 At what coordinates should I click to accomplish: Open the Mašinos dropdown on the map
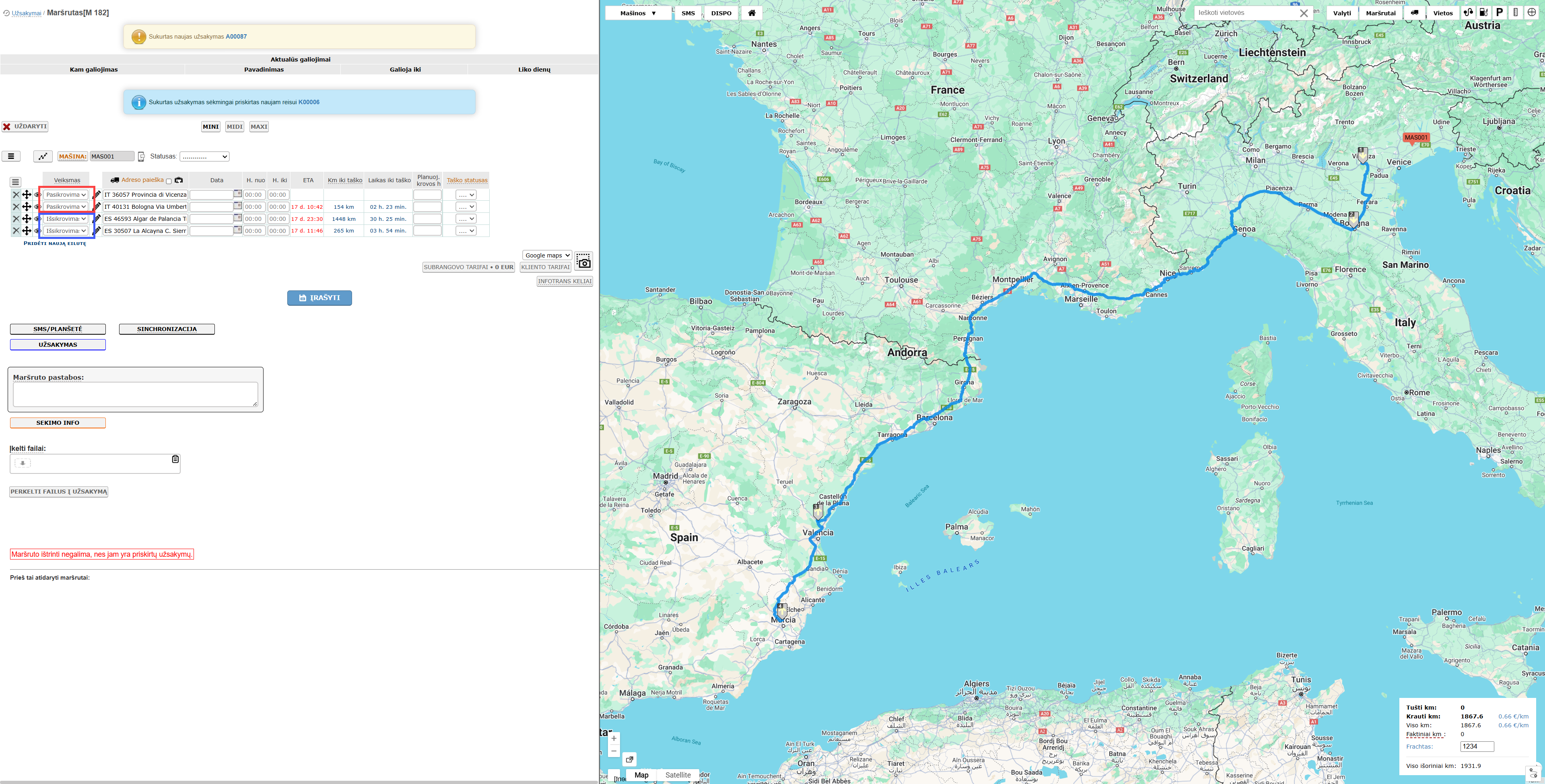638,13
